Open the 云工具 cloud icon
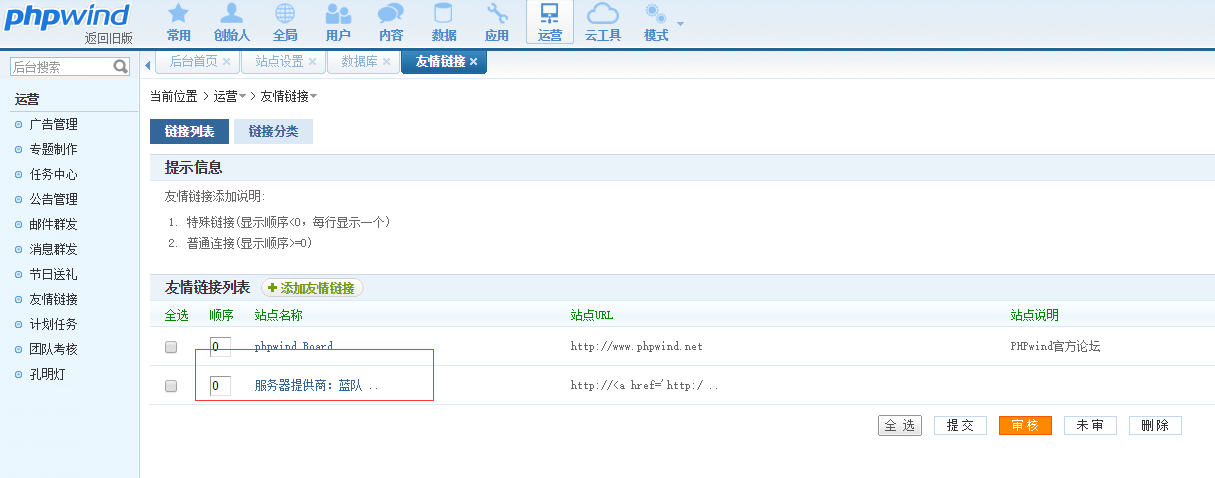Image resolution: width=1215 pixels, height=478 pixels. click(x=602, y=22)
